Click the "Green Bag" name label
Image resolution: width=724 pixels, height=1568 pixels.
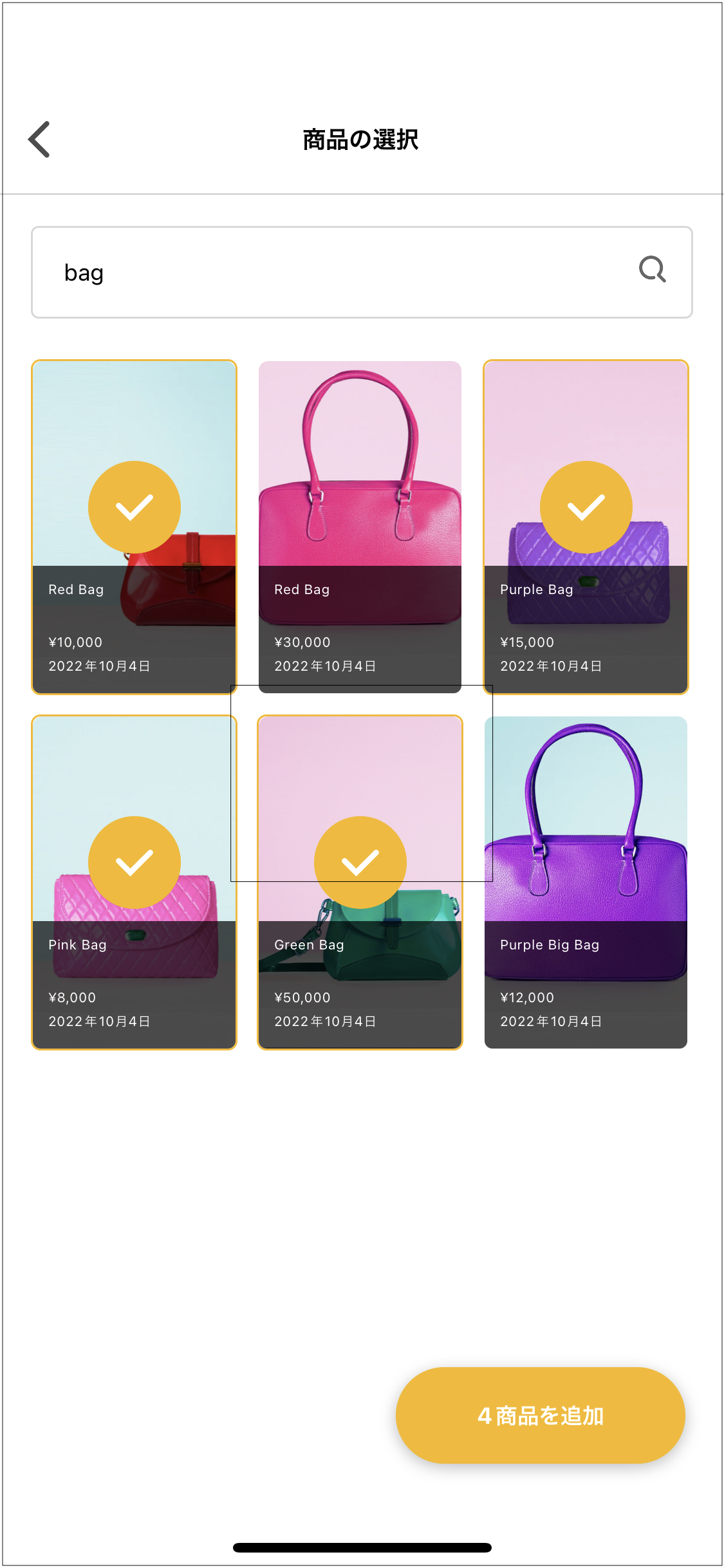[309, 945]
